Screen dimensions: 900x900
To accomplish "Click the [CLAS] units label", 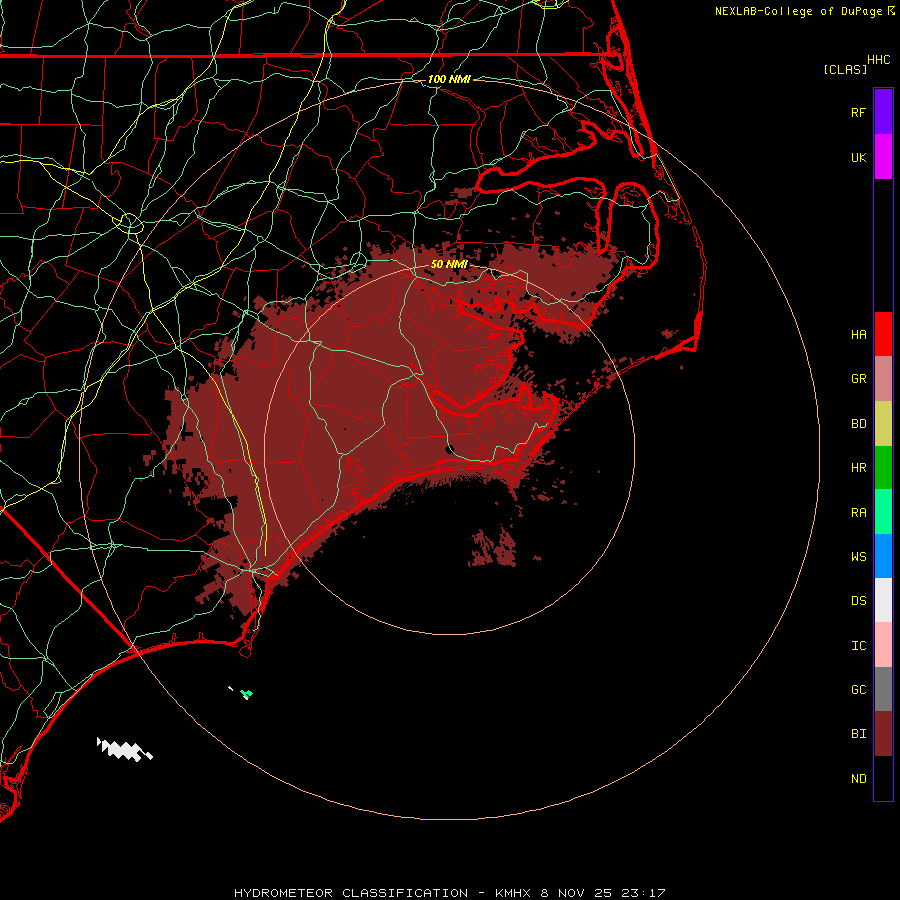I will 845,69.
